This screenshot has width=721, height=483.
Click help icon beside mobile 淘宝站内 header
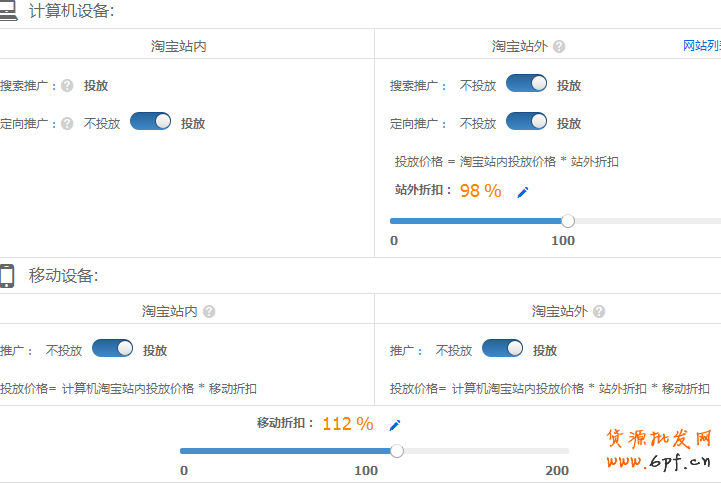click(x=209, y=312)
